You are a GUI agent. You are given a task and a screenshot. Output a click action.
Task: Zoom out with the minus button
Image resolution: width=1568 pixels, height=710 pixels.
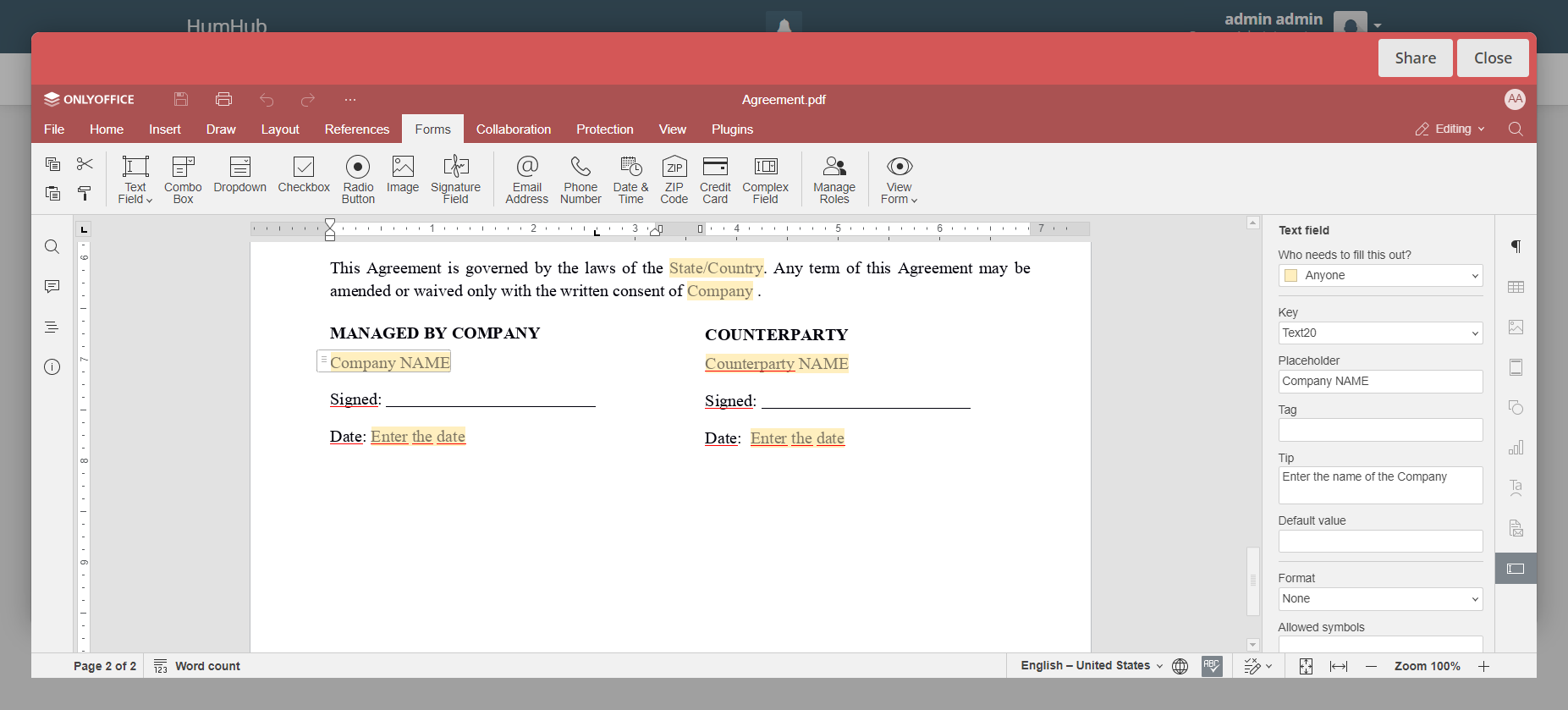pos(1371,666)
